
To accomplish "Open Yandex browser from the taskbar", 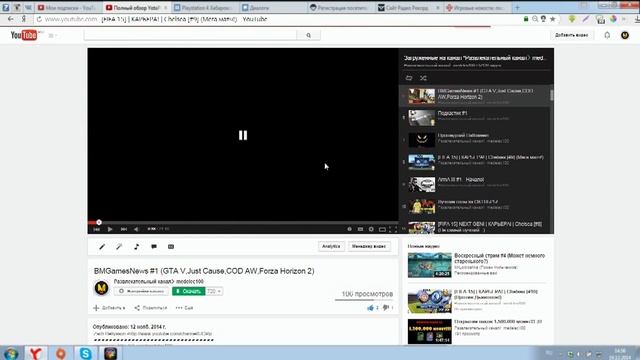I will pos(36,353).
